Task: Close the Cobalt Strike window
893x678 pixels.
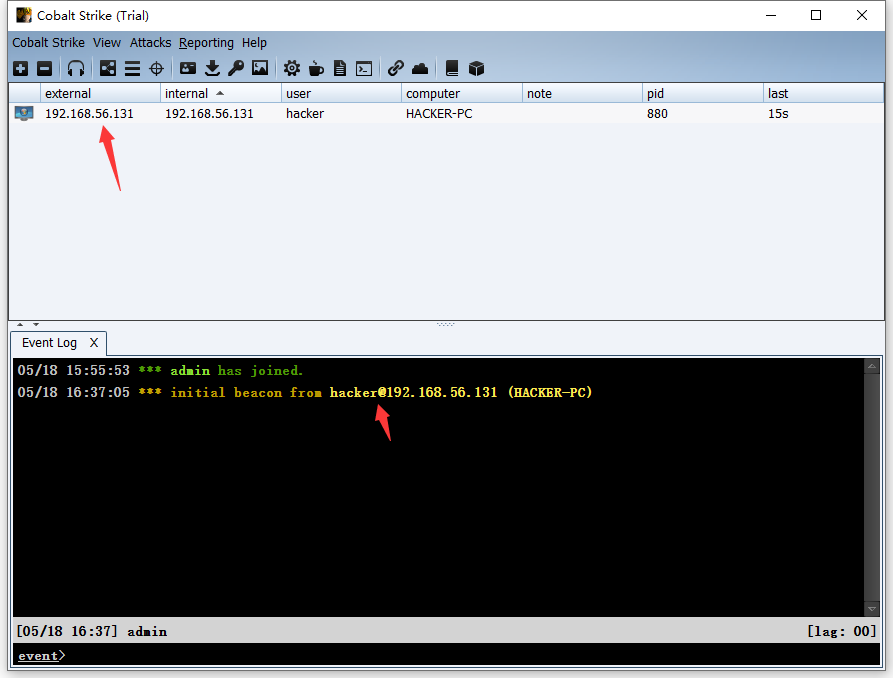Action: (x=862, y=15)
